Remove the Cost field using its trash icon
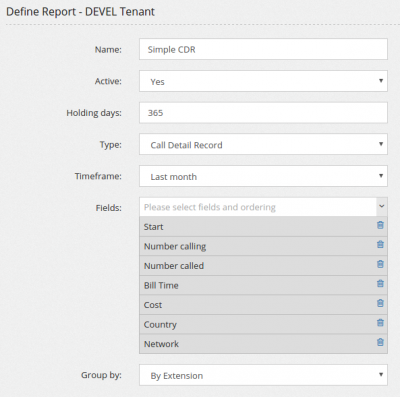400x397 pixels. pyautogui.click(x=380, y=303)
